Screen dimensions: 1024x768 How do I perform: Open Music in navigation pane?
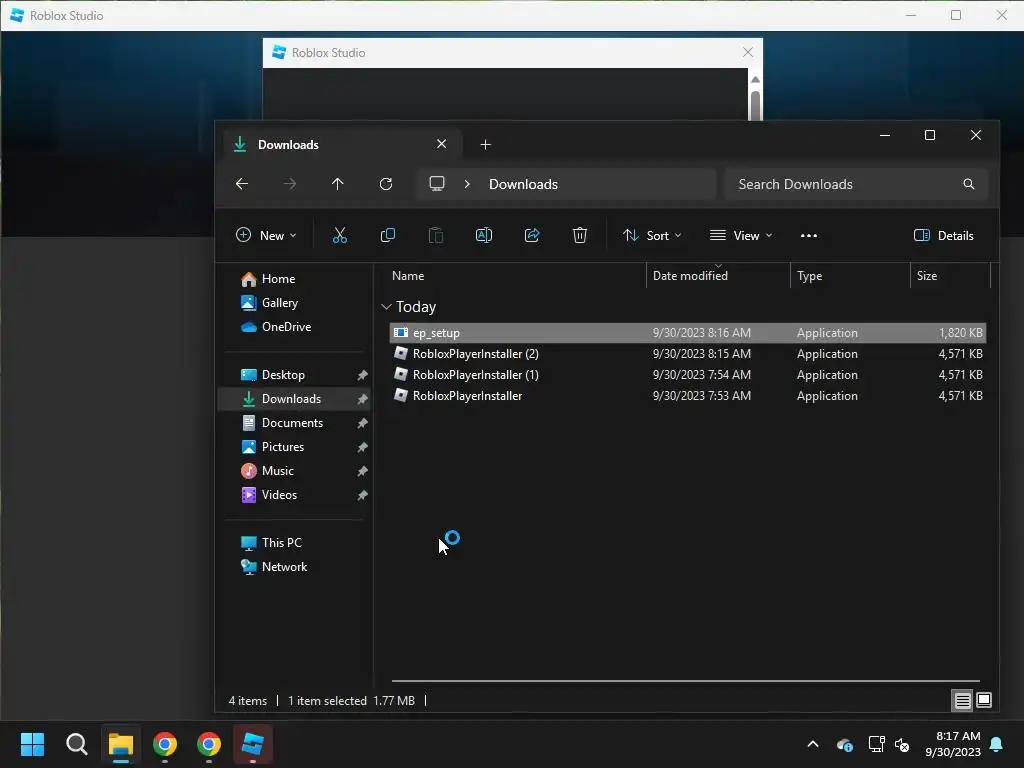click(x=278, y=471)
